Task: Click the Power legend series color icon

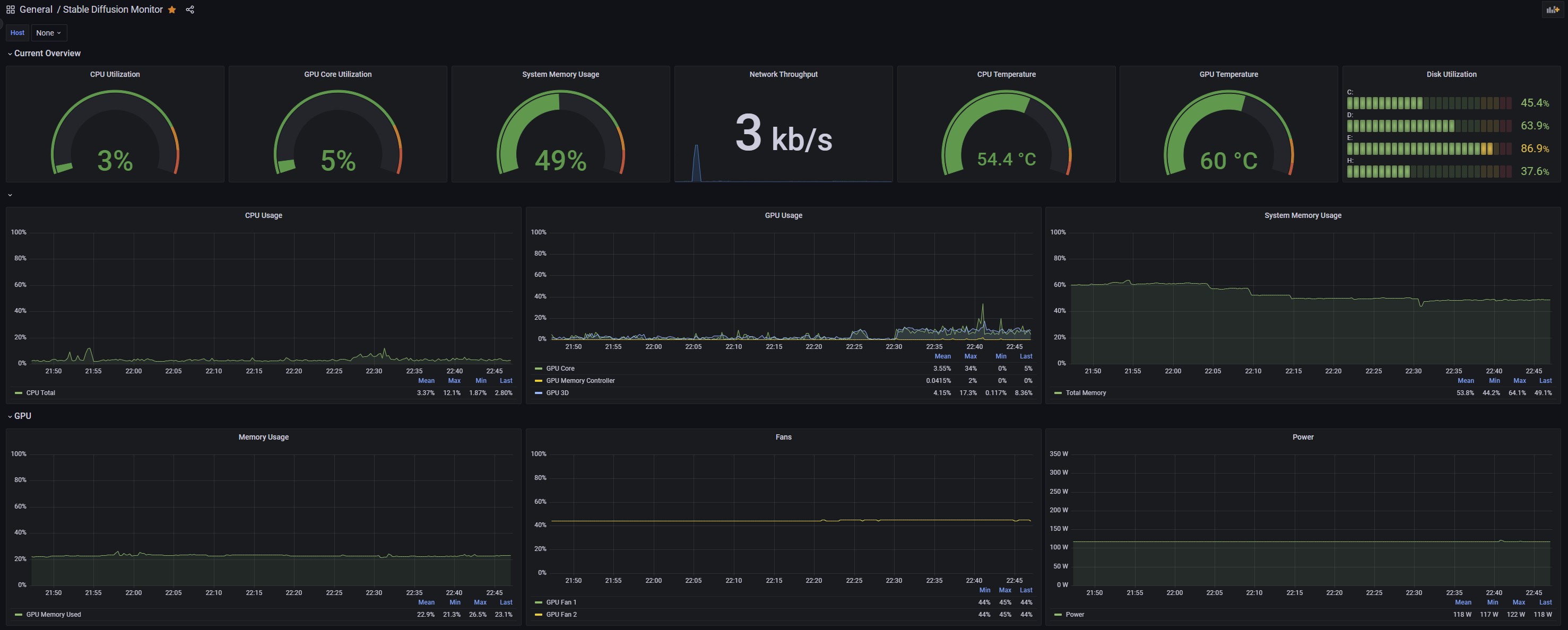Action: click(x=1058, y=614)
